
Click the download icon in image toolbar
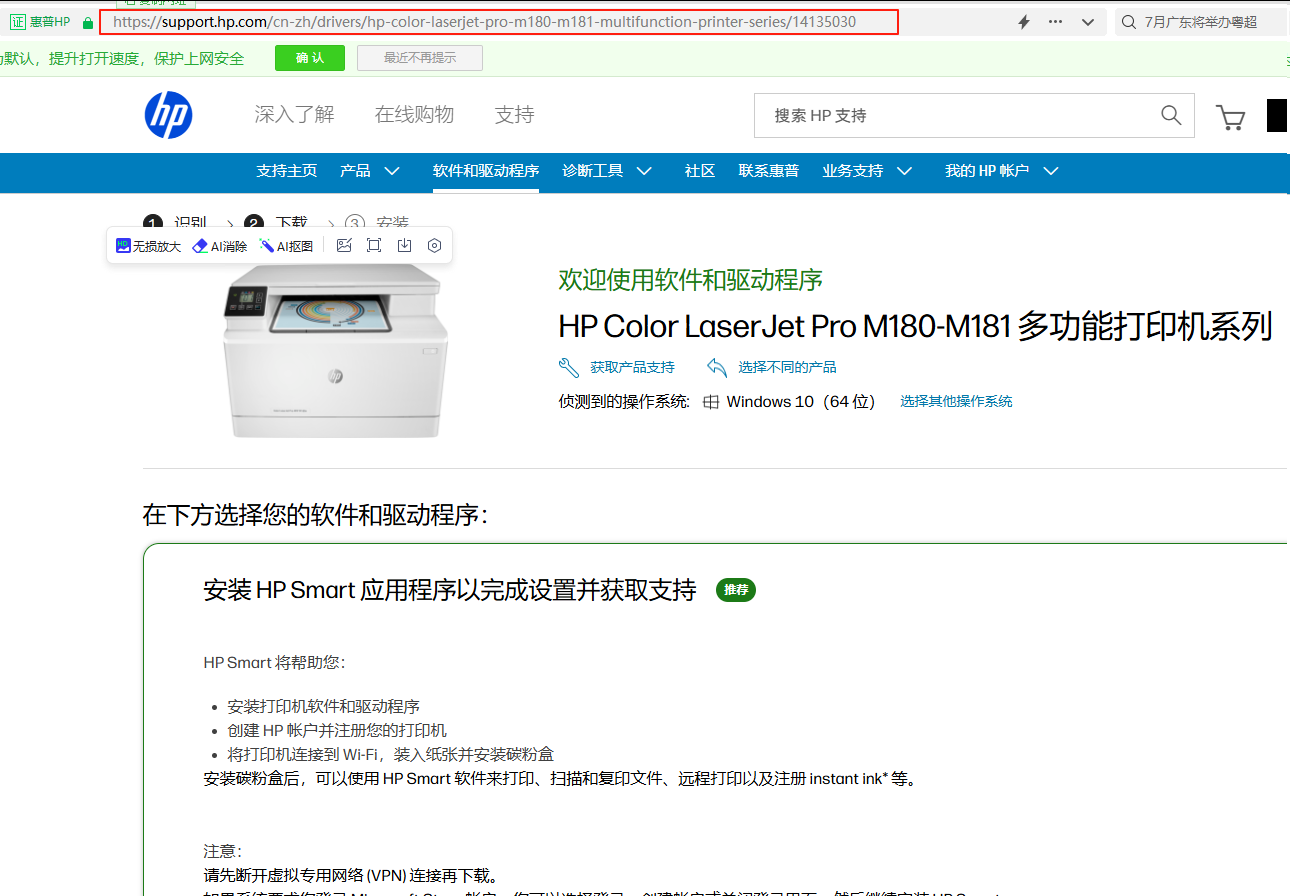pos(404,245)
